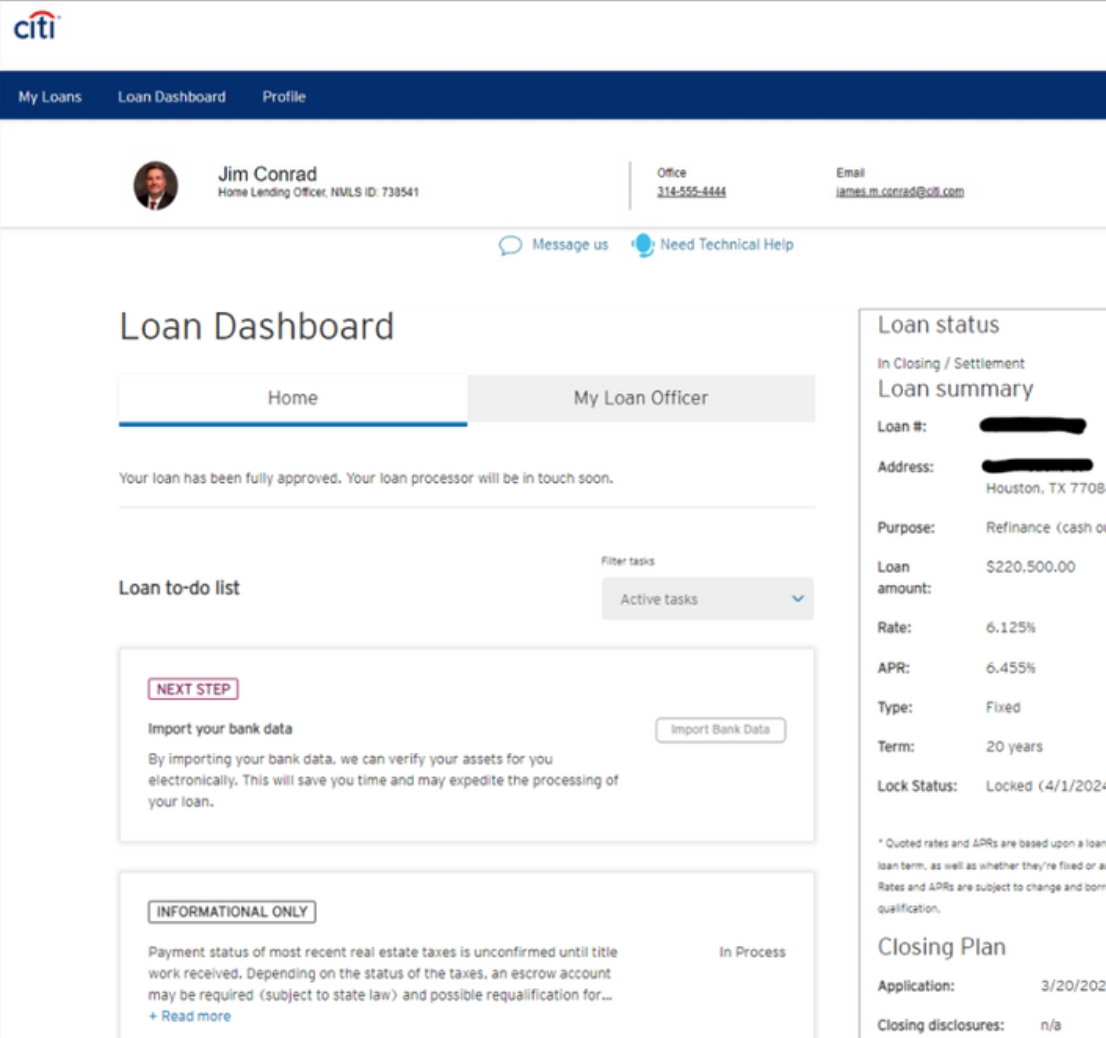1106x1038 pixels.
Task: Click the technical help headset icon
Action: [x=643, y=245]
